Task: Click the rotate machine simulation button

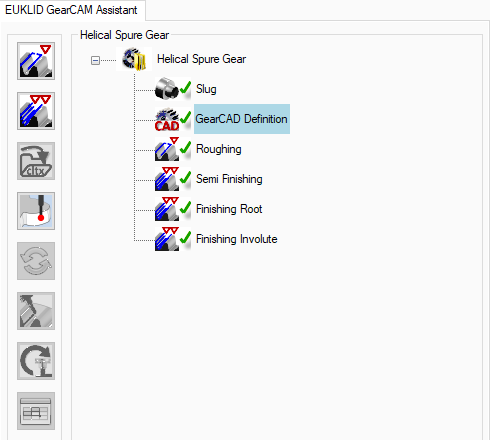Action: point(36,361)
